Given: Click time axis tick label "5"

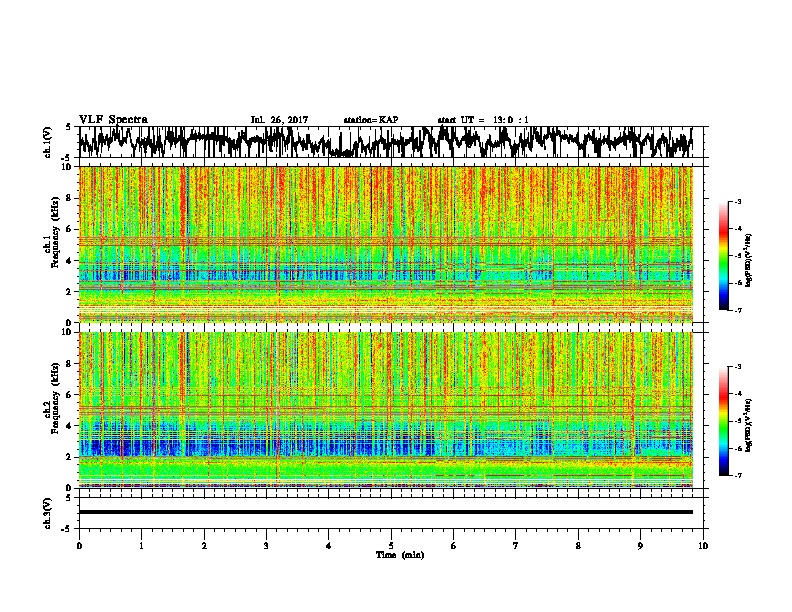Looking at the screenshot, I should 391,546.
